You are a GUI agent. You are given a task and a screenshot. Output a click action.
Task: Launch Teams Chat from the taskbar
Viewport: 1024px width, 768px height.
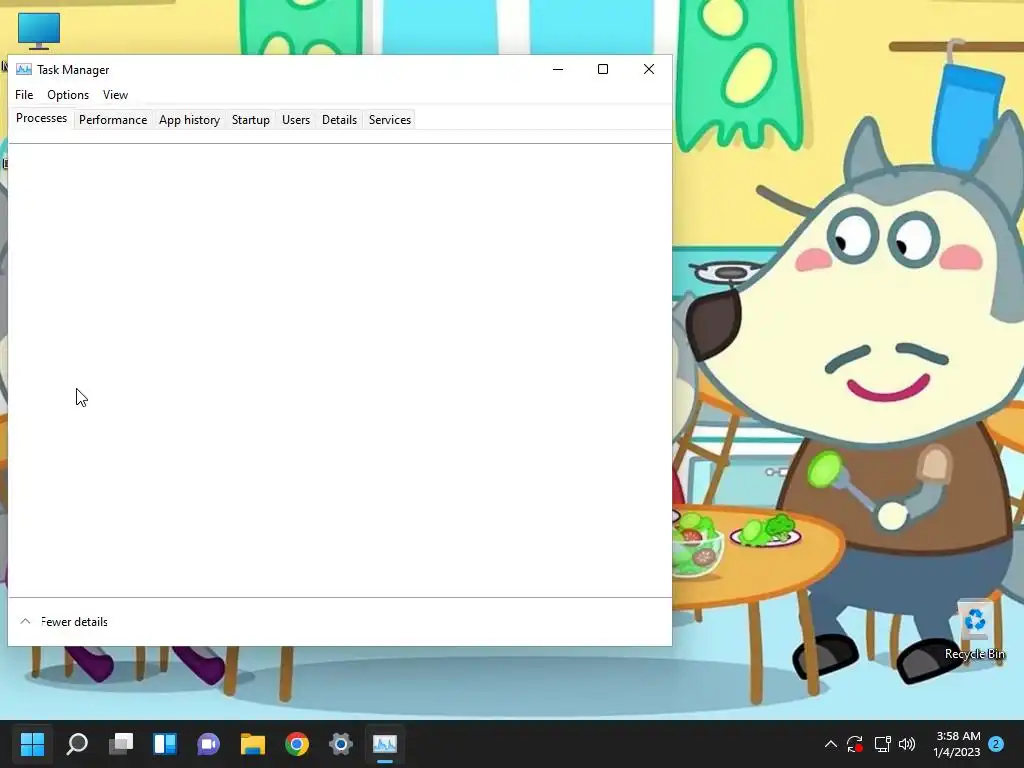point(208,743)
